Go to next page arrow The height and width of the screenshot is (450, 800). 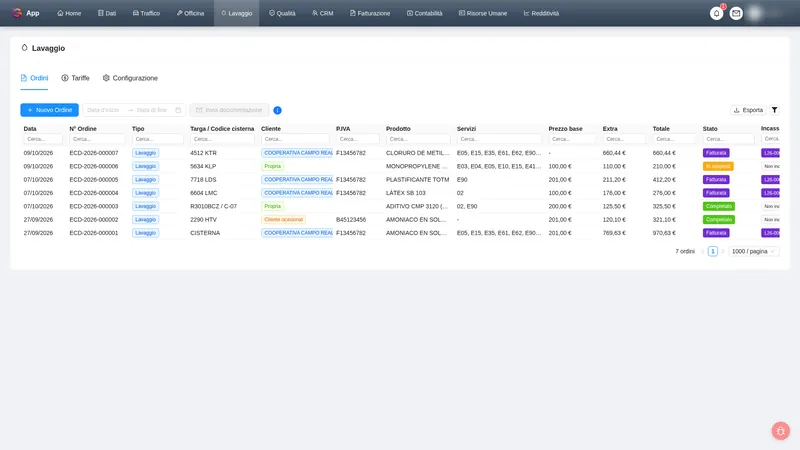722,252
